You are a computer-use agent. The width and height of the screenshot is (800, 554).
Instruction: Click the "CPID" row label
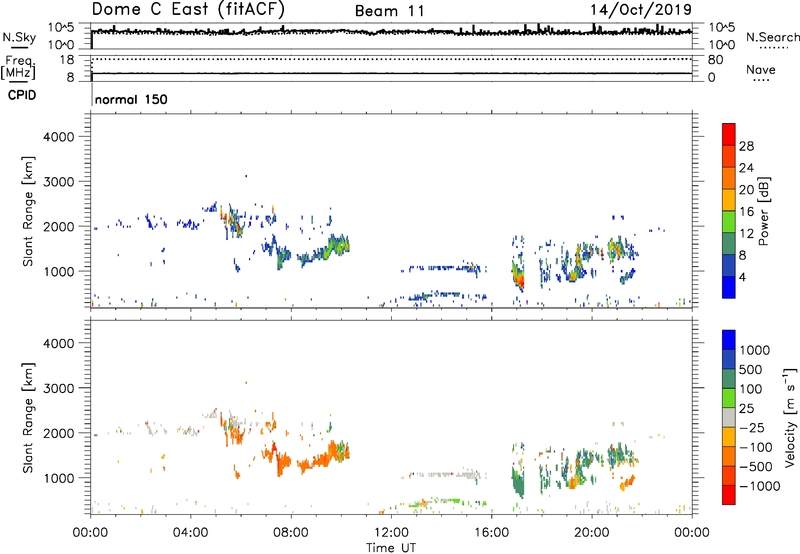click(x=22, y=95)
